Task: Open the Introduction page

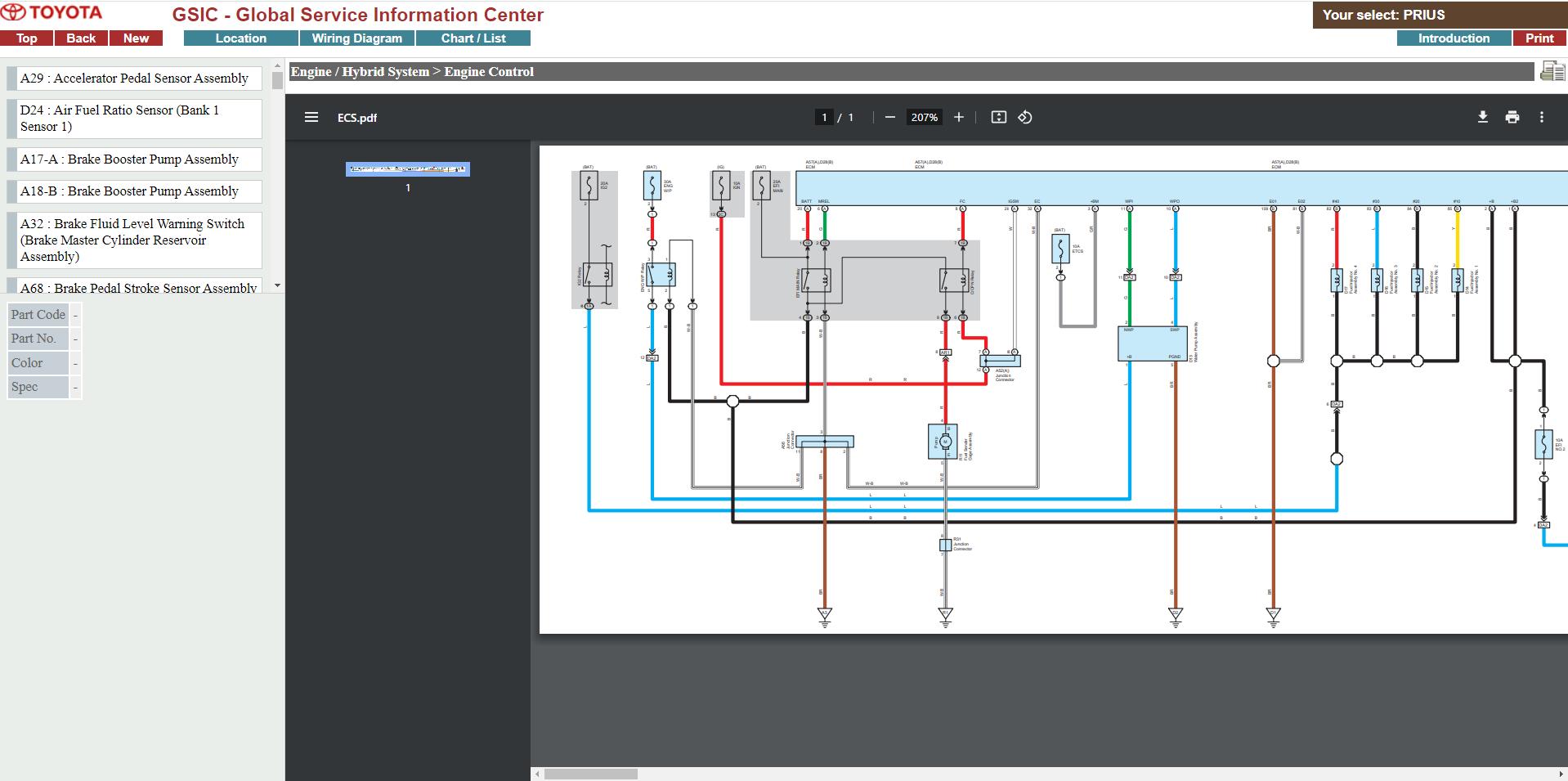Action: click(x=1454, y=38)
